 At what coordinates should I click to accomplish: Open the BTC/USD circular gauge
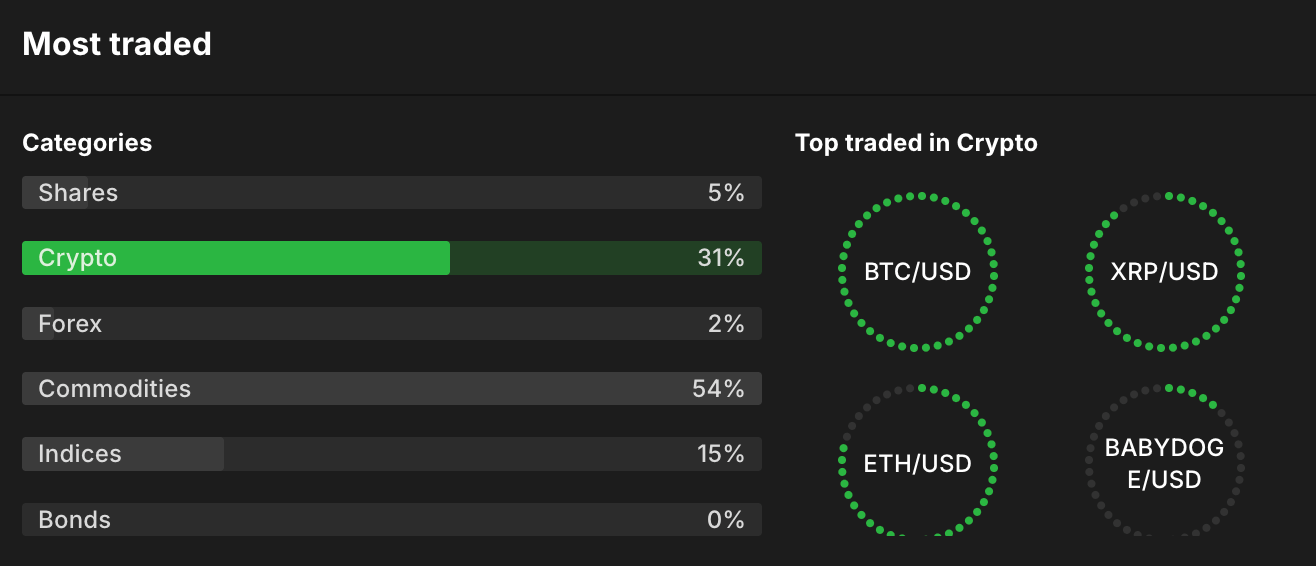point(918,272)
